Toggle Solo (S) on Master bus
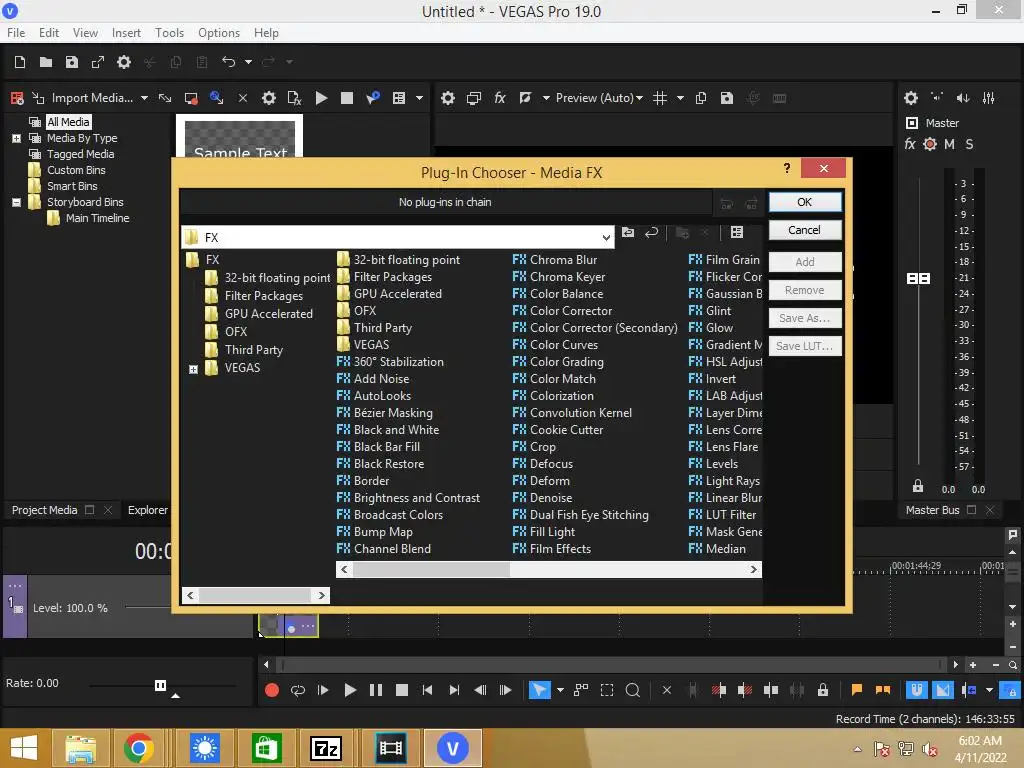1024x768 pixels. [x=969, y=144]
